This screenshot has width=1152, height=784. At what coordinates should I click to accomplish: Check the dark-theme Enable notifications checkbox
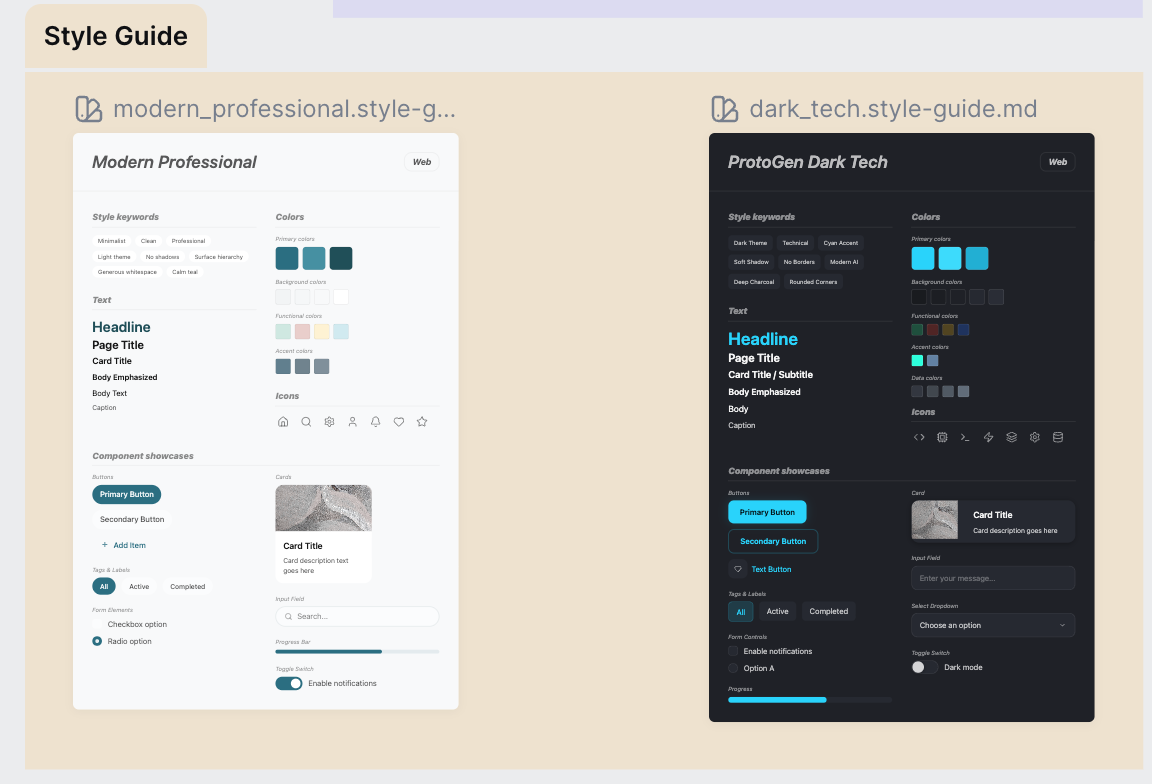click(733, 651)
